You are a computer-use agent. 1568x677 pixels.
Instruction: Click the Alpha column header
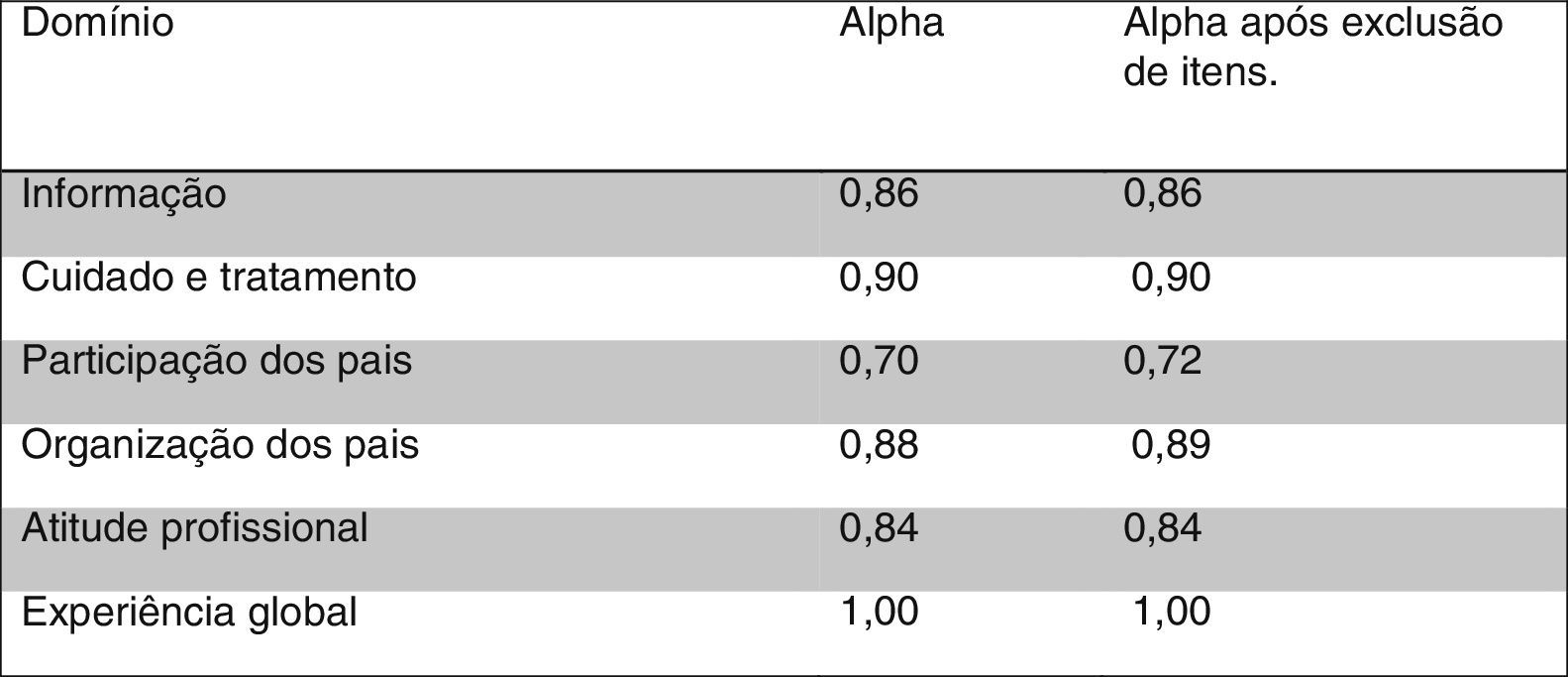[891, 23]
